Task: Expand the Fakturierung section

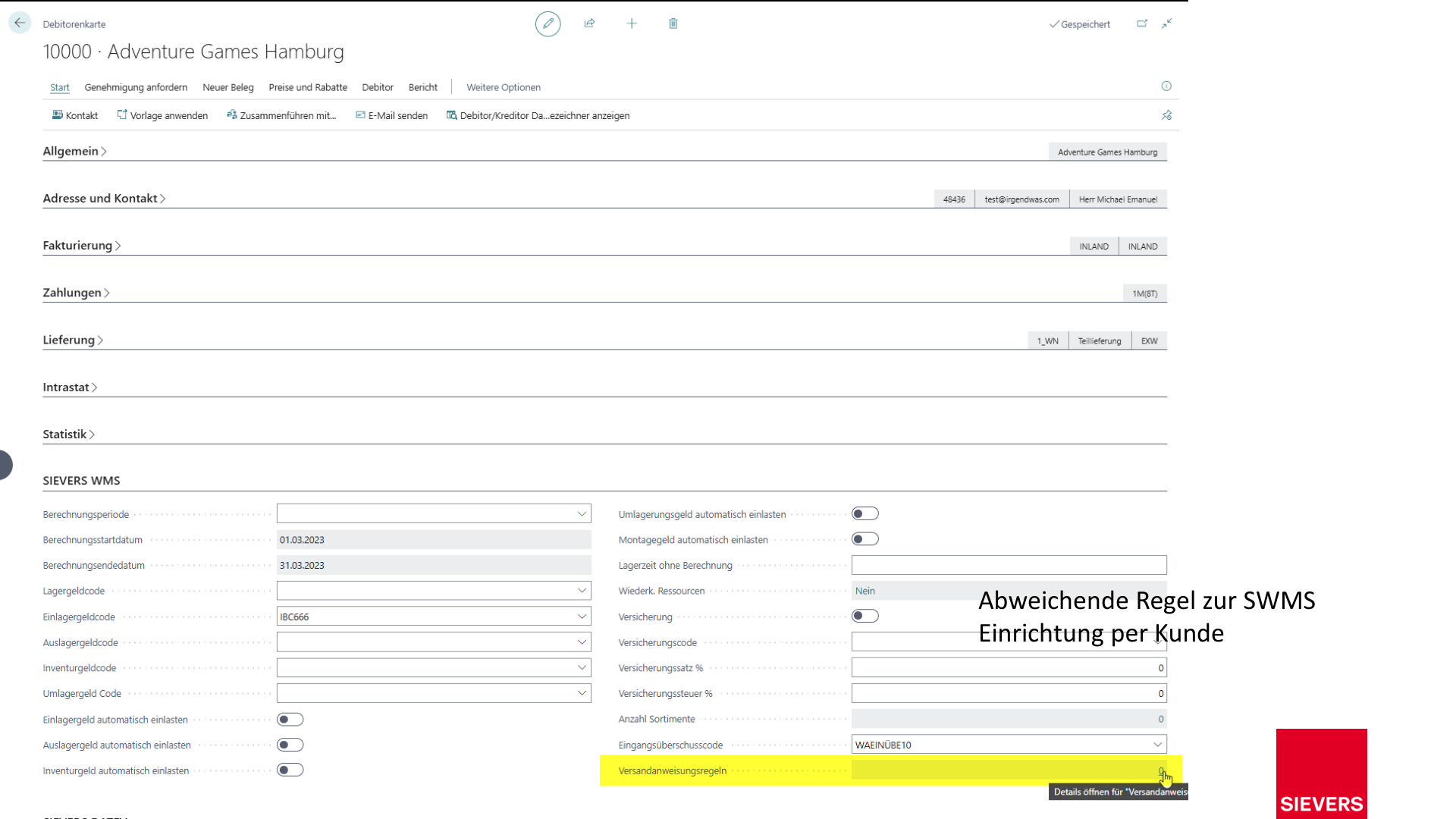Action: click(x=82, y=245)
